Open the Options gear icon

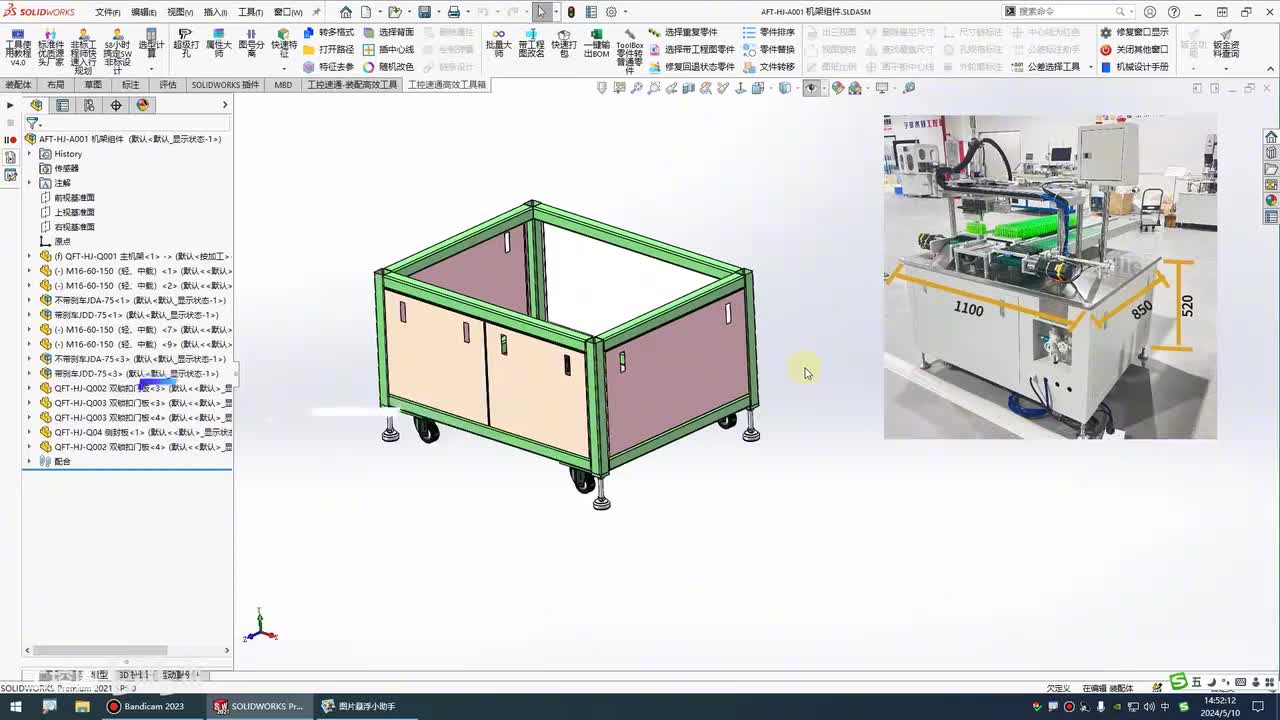(611, 12)
